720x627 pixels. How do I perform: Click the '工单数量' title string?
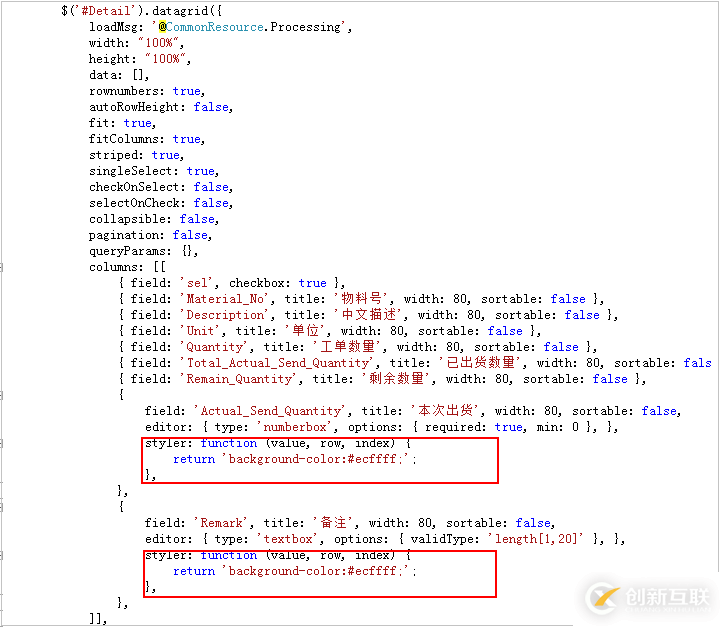pyautogui.click(x=347, y=347)
